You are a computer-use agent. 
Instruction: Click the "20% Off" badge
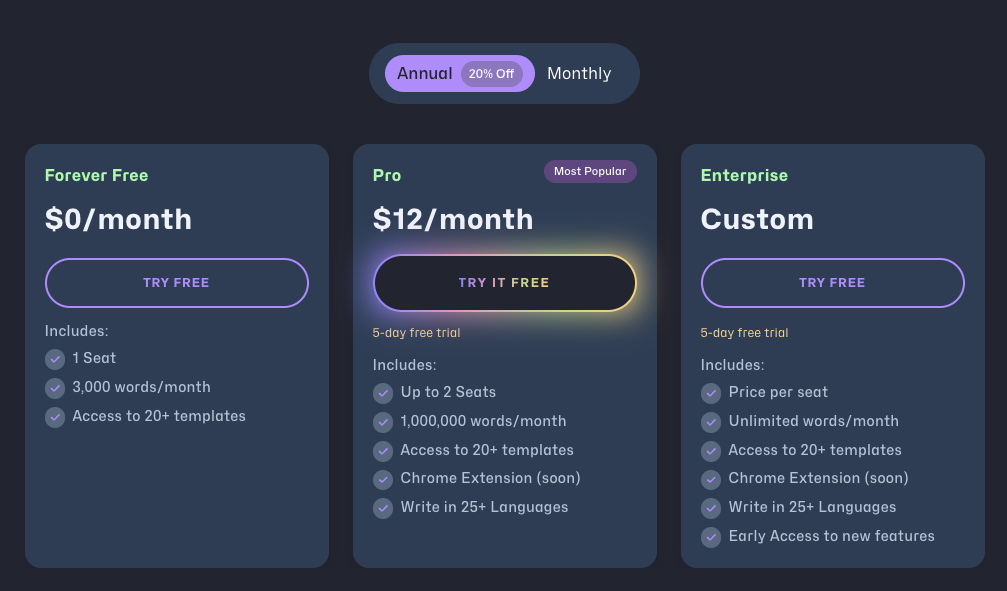(x=491, y=74)
